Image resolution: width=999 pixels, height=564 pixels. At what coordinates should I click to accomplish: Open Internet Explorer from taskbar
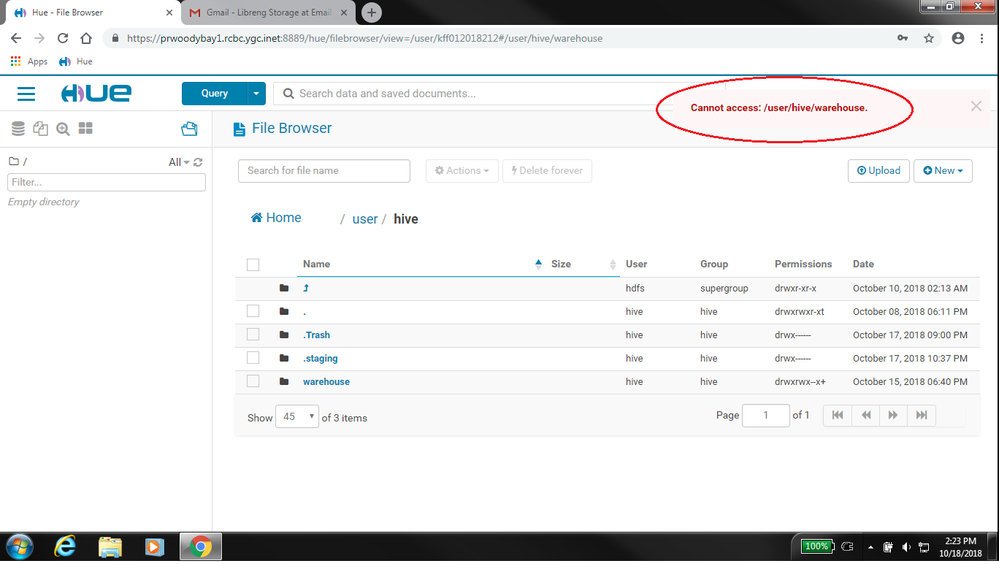tap(65, 547)
